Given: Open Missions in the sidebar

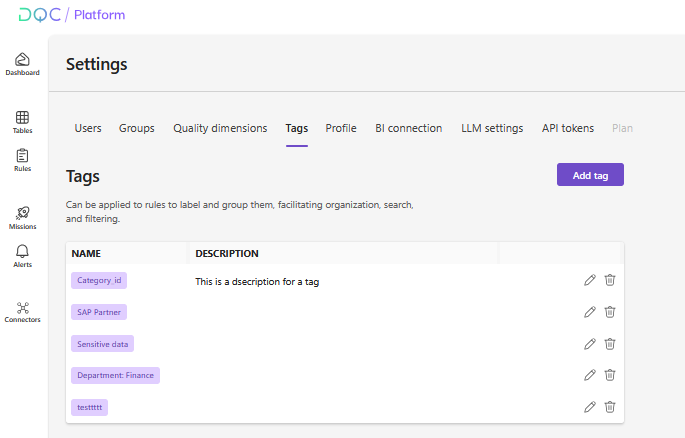Looking at the screenshot, I should coord(22,217).
